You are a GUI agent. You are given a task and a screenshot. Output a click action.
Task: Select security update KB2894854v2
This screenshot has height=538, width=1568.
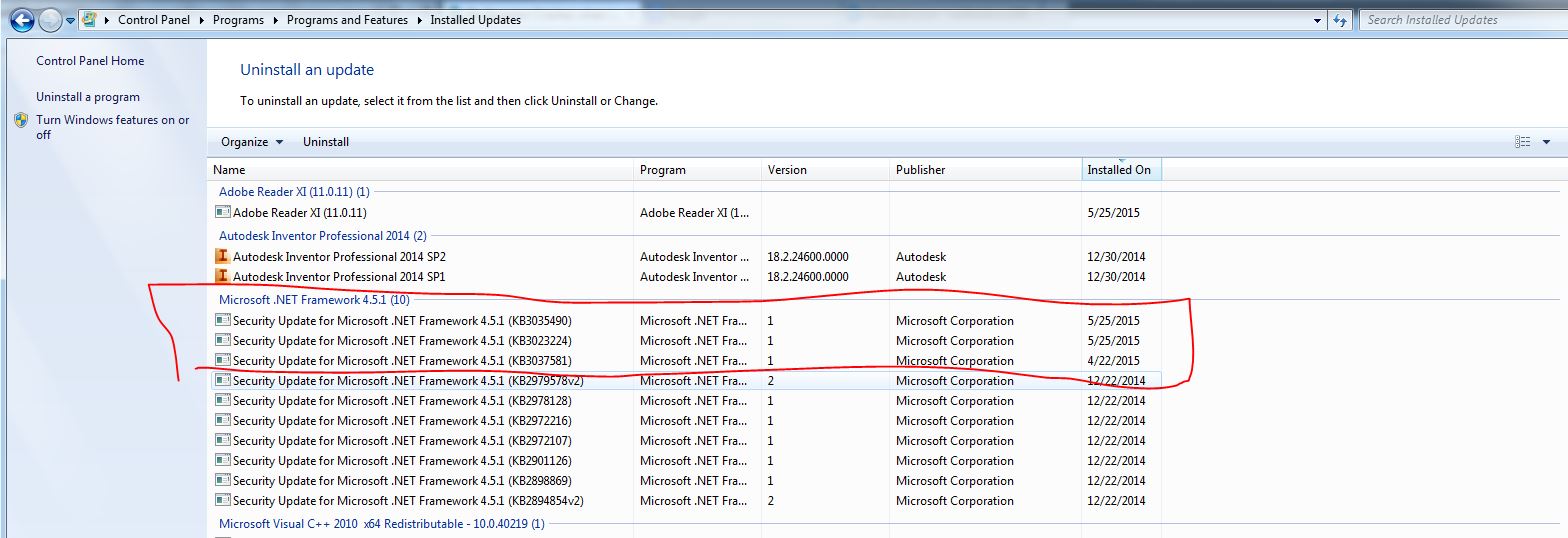[x=687, y=501]
